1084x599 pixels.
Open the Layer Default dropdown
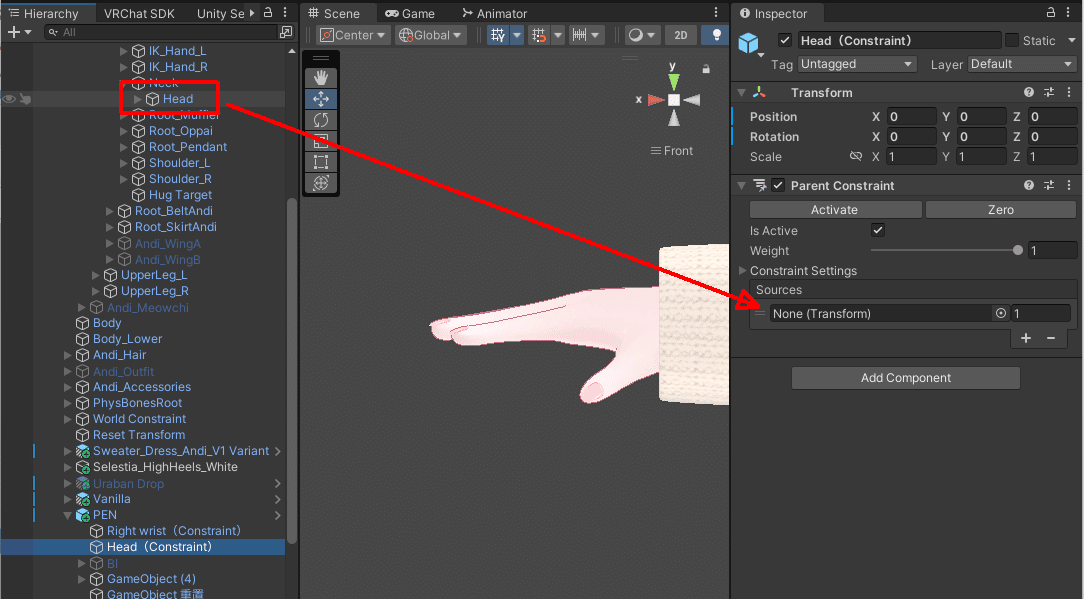1021,63
